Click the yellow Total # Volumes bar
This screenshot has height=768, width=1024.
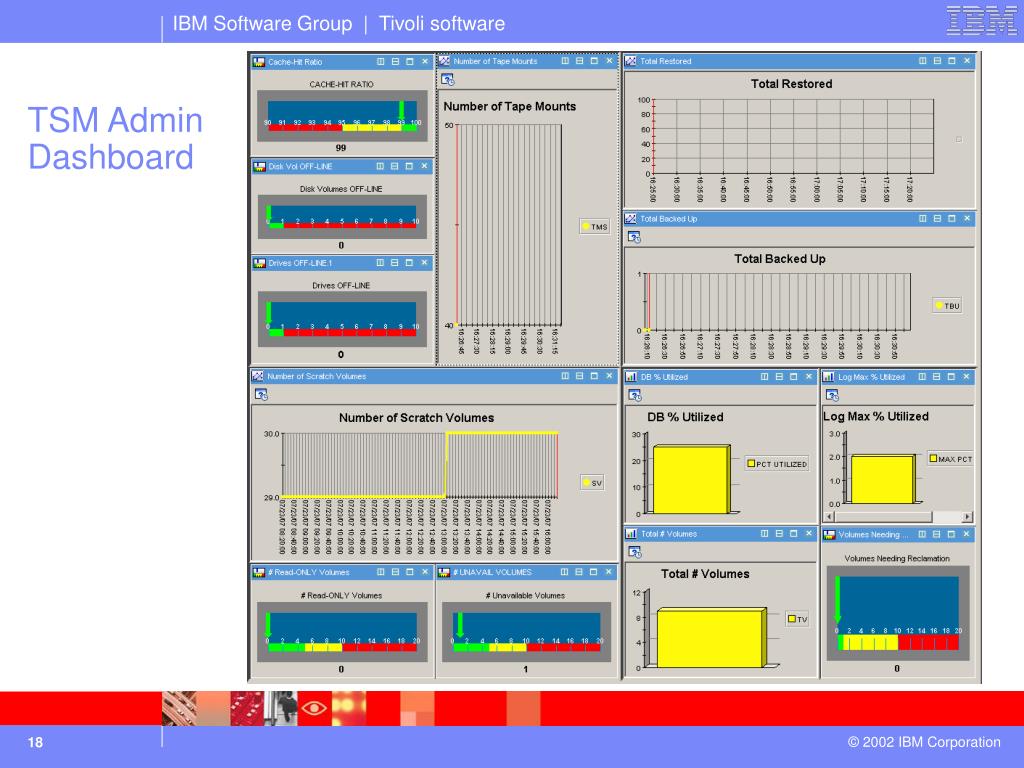click(x=711, y=638)
